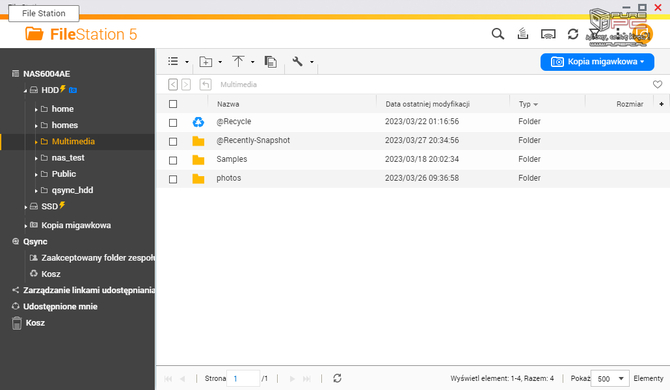Click the parent folder up arrow icon
The height and width of the screenshot is (390, 670).
point(206,85)
